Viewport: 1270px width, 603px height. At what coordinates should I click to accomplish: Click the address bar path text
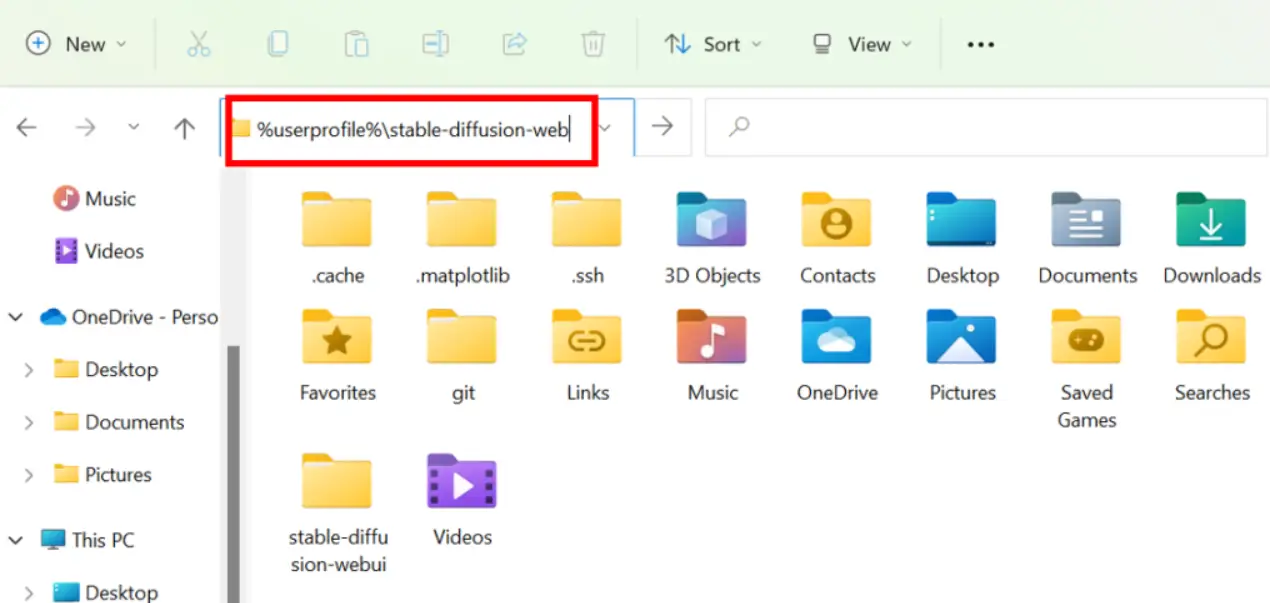coord(412,128)
